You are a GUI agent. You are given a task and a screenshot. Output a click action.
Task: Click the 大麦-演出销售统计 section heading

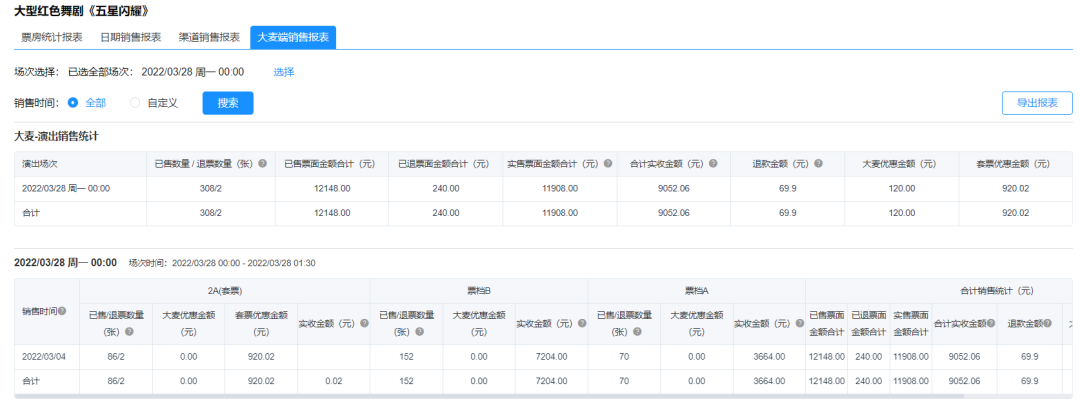(56, 136)
